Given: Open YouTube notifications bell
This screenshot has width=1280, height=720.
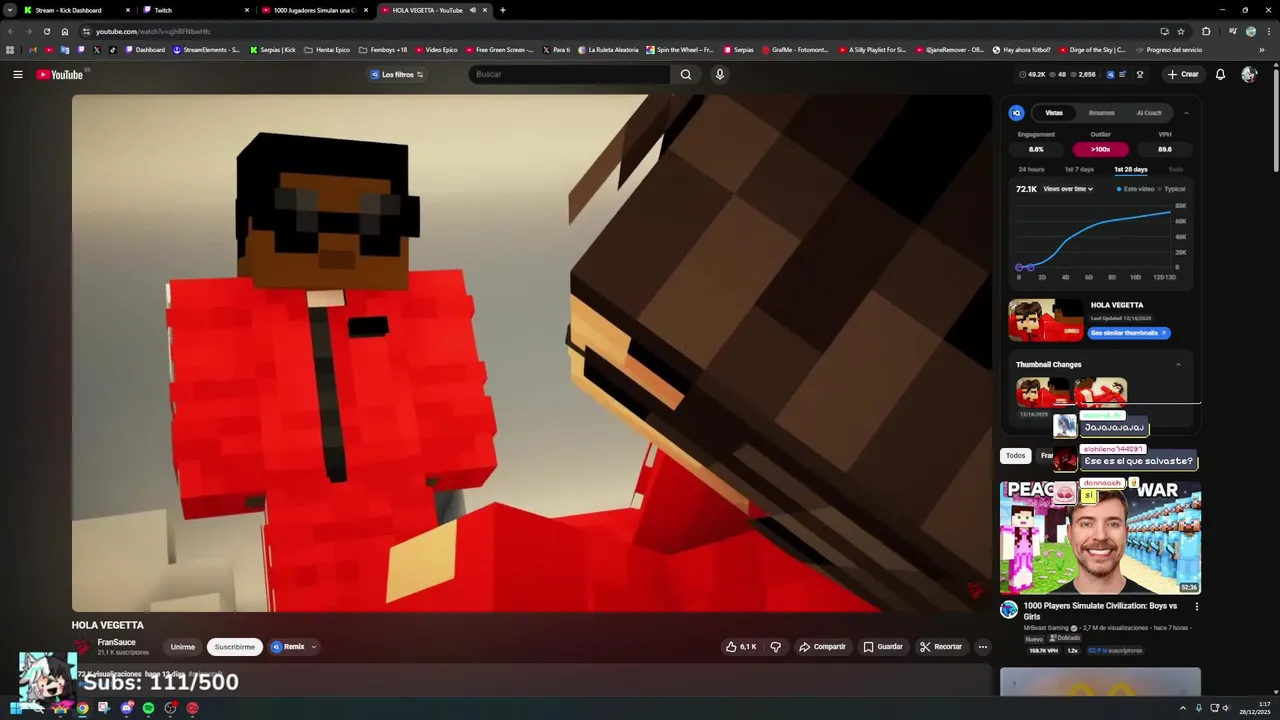Looking at the screenshot, I should click(x=1220, y=74).
